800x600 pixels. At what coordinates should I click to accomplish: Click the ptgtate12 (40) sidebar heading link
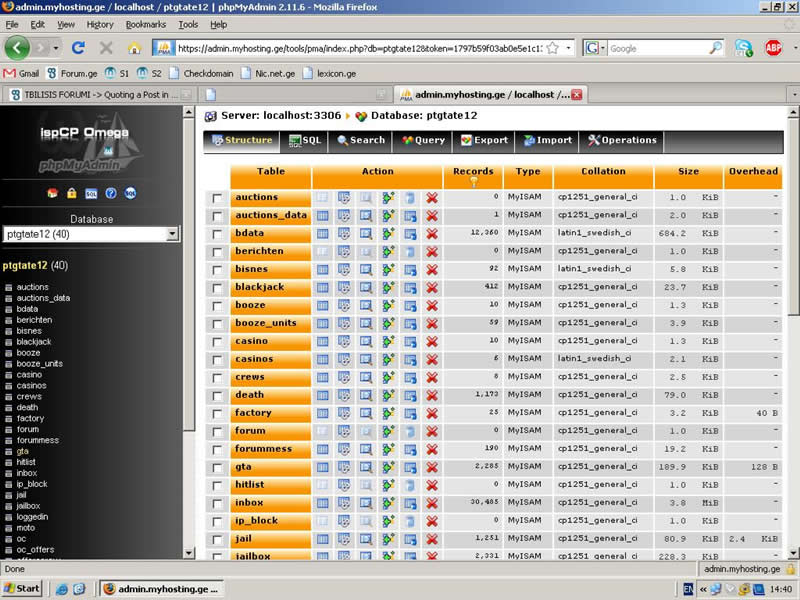(x=35, y=265)
